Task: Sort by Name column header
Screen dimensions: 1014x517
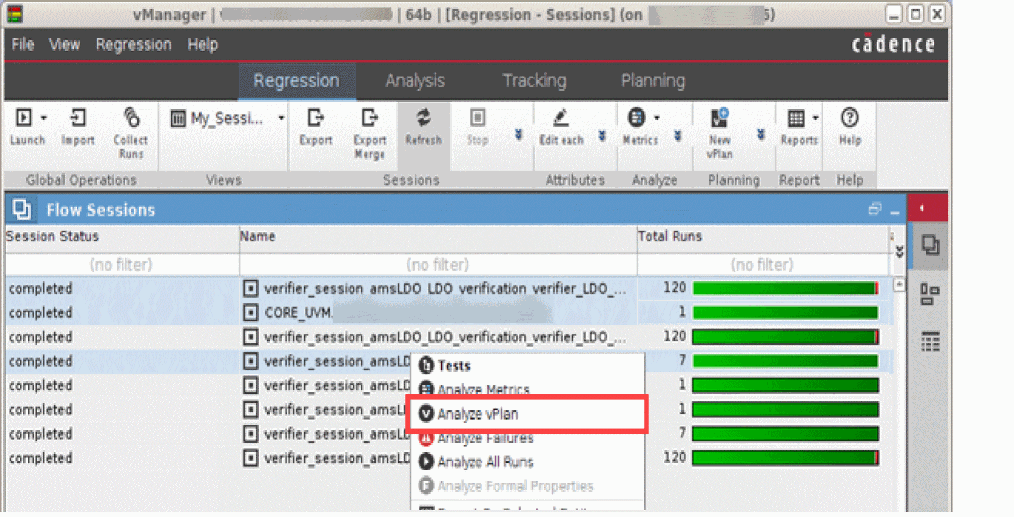Action: (438, 237)
